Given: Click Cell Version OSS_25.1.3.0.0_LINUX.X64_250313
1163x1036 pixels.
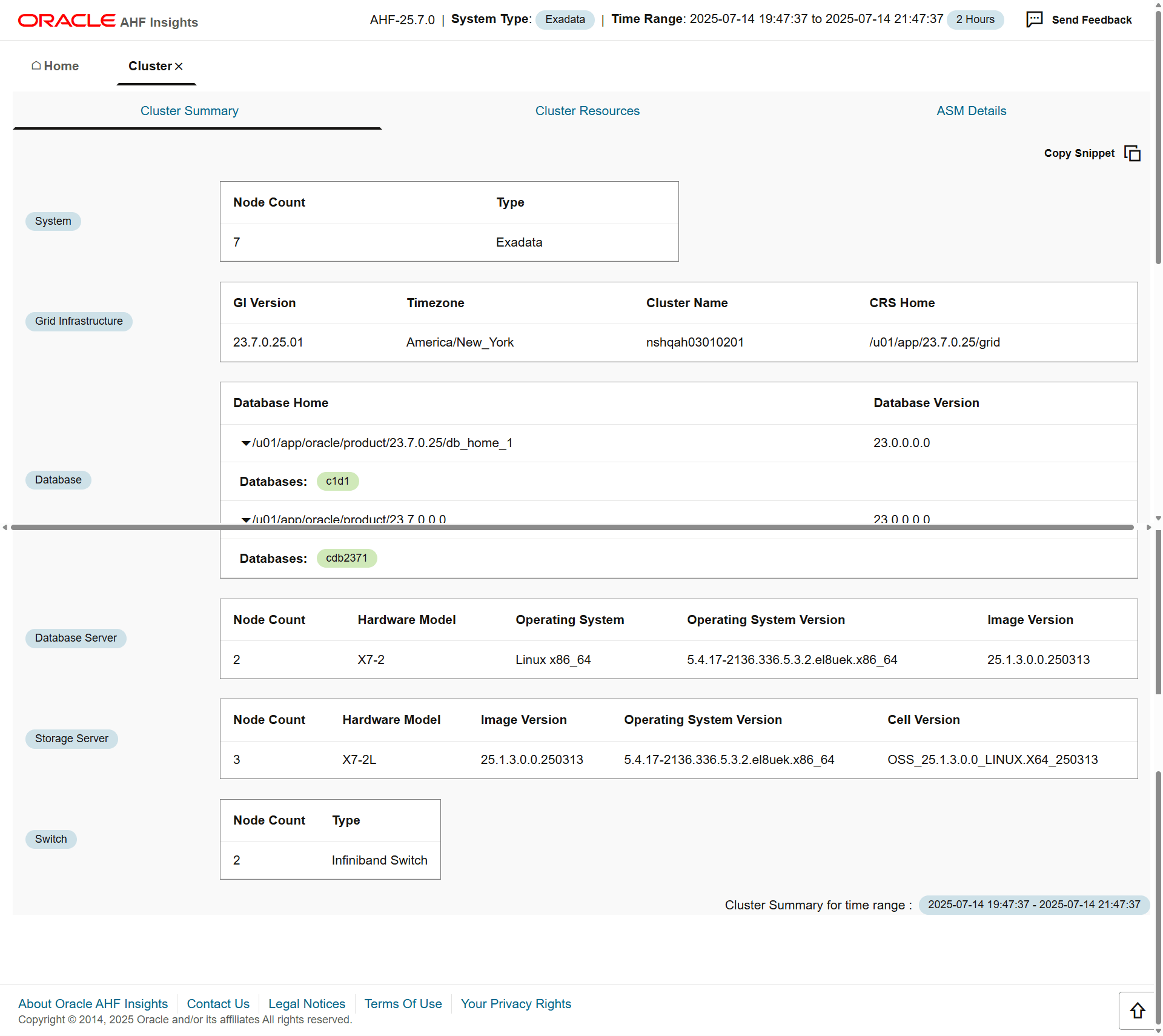Looking at the screenshot, I should (x=993, y=760).
